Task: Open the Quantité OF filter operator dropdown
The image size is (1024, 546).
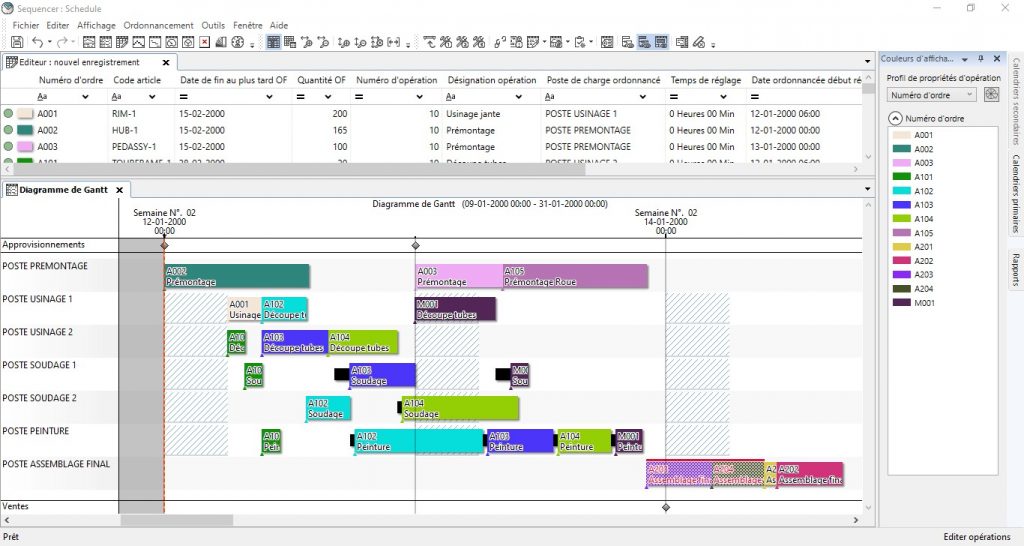Action: (328, 97)
